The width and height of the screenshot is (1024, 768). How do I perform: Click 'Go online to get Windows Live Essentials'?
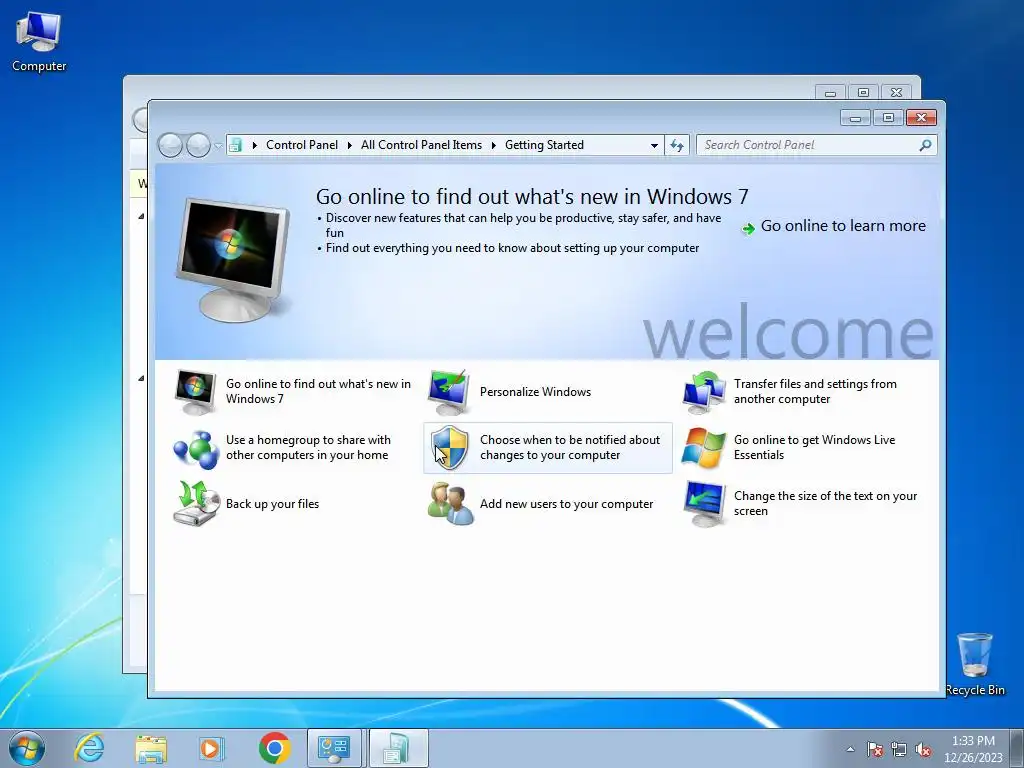pos(814,447)
